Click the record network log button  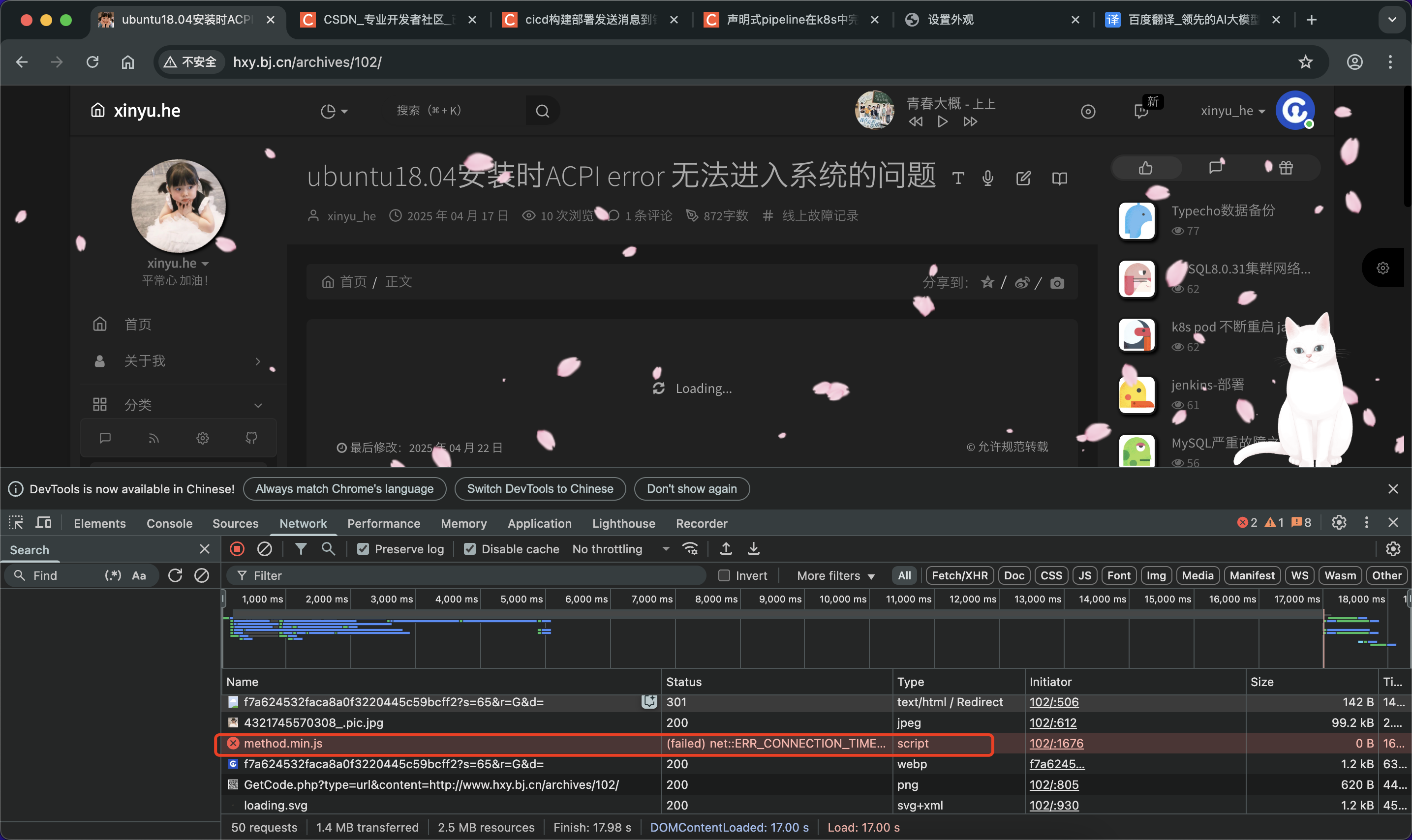pyautogui.click(x=237, y=548)
